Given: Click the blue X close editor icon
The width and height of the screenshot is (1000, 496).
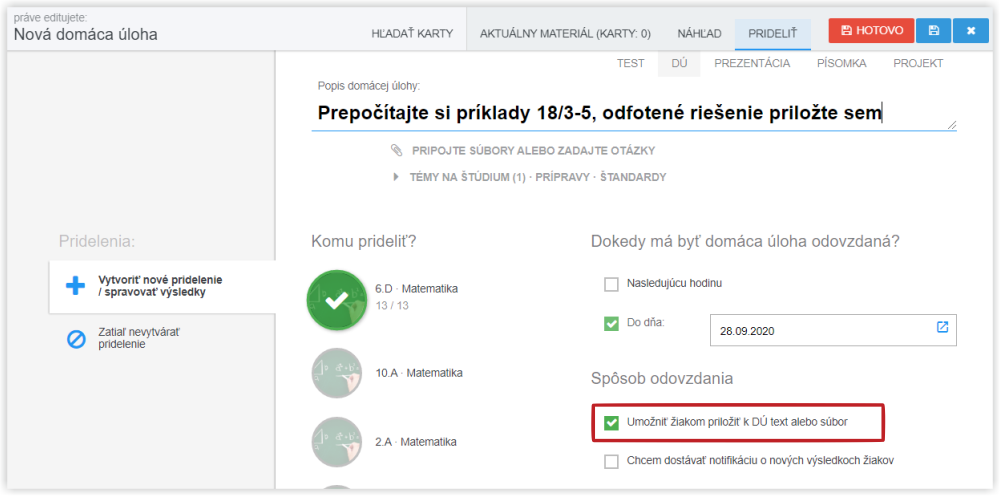Looking at the screenshot, I should coord(971,31).
